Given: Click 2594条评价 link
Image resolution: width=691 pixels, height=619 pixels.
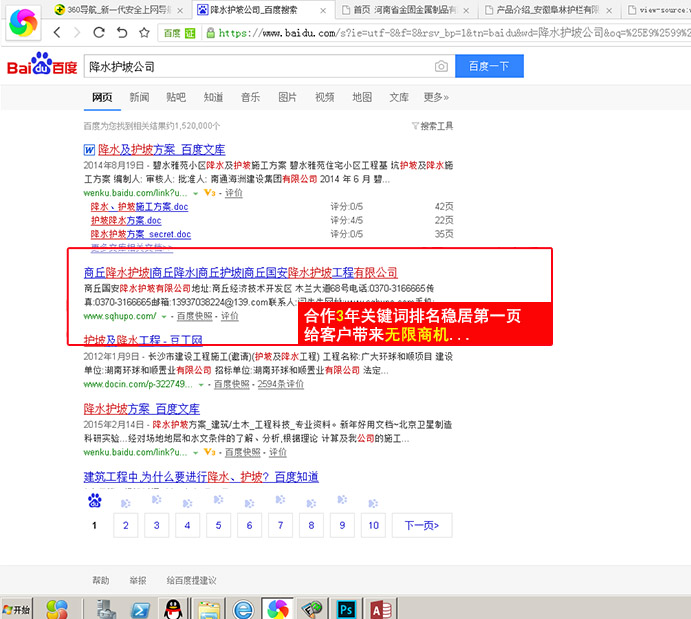Looking at the screenshot, I should coord(281,384).
